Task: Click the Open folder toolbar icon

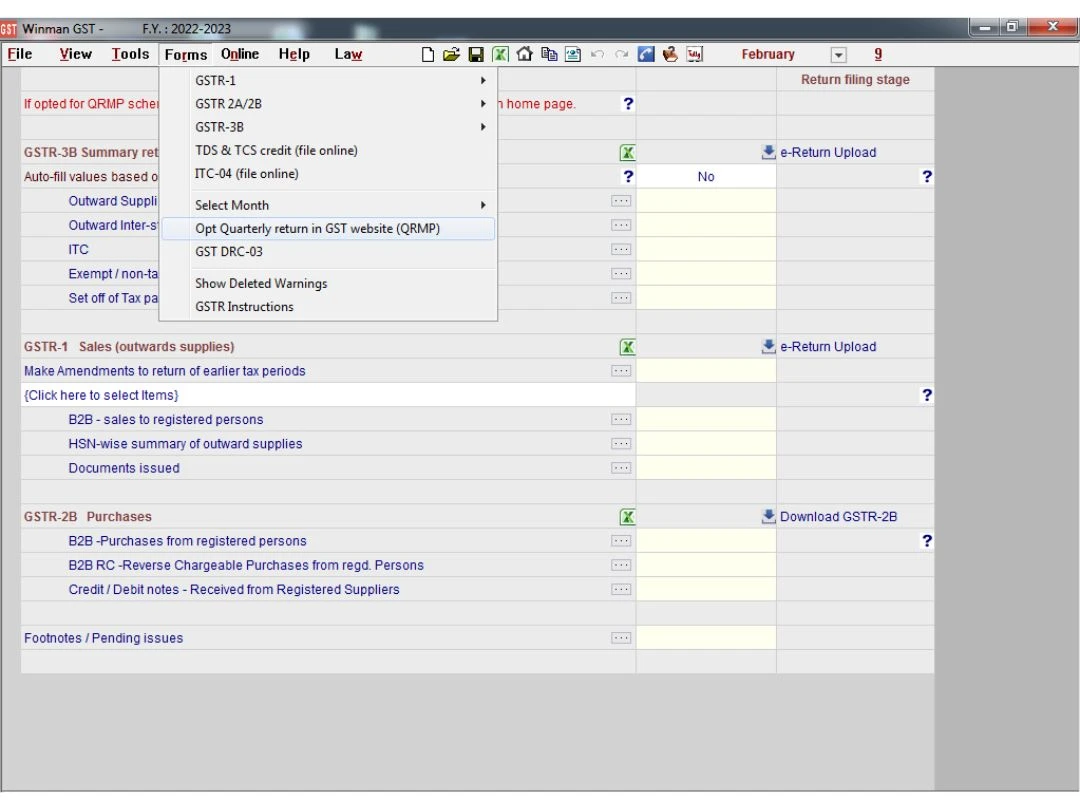Action: (x=451, y=55)
